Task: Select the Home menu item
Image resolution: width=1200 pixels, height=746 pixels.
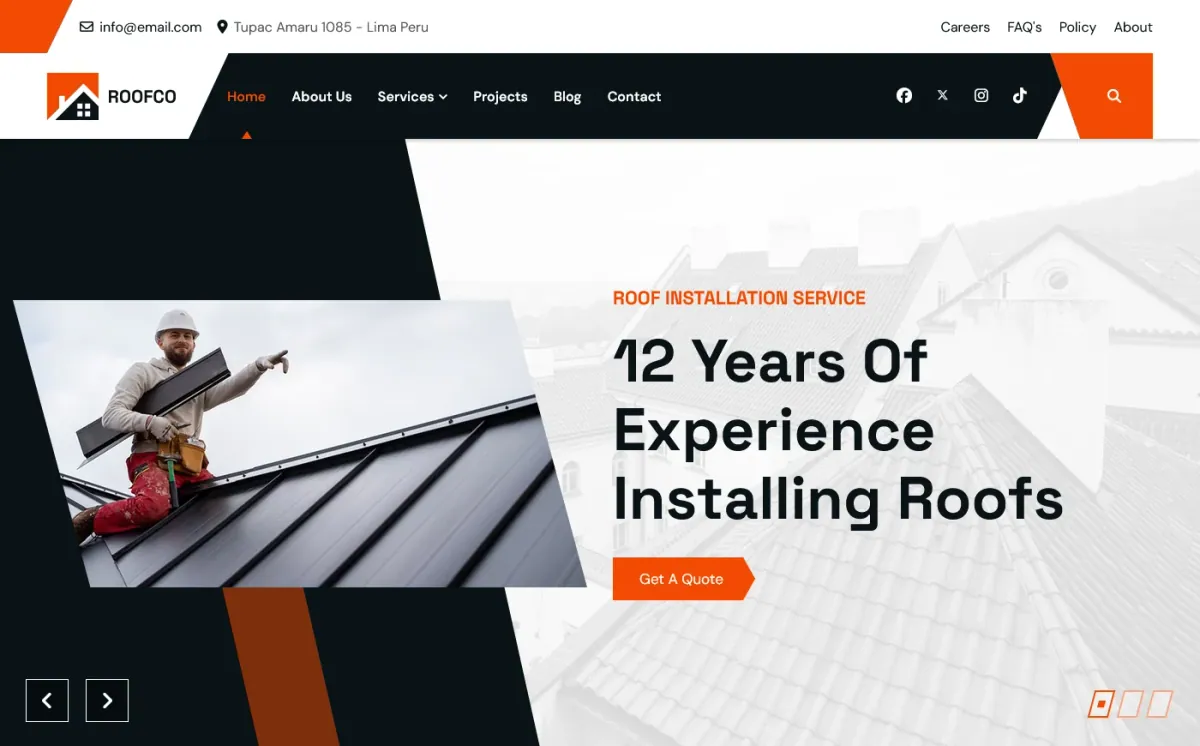Action: 246,96
